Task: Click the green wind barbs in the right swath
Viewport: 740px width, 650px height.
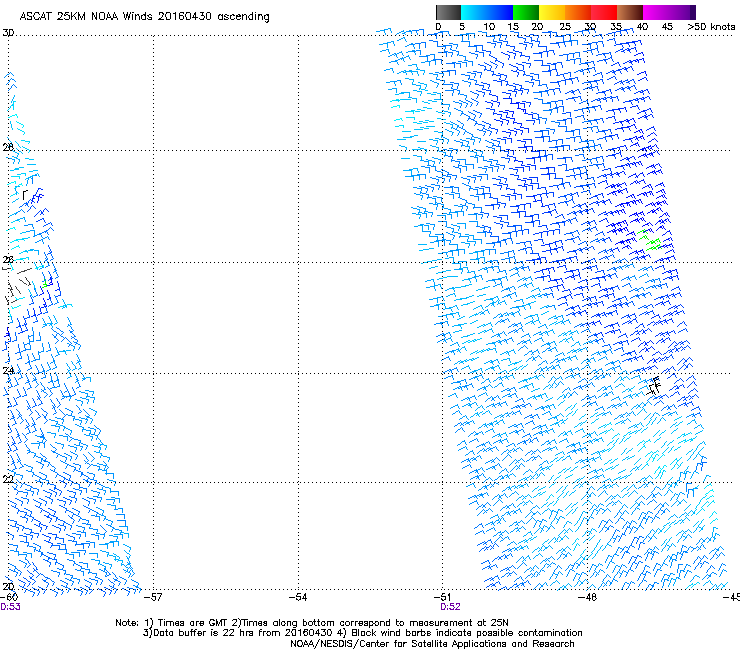Action: click(649, 240)
